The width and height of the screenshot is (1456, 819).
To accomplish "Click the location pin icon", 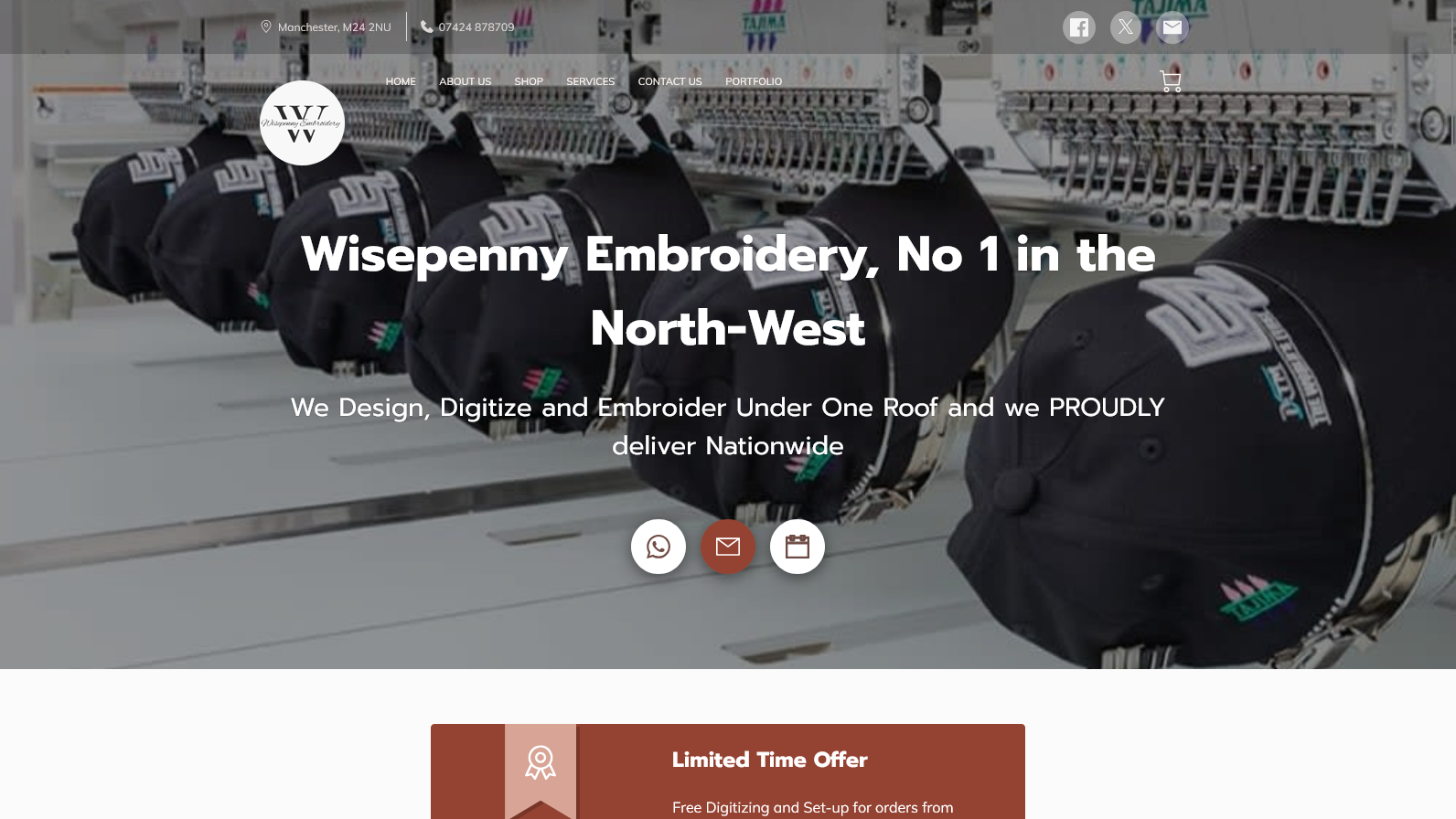I will [266, 27].
